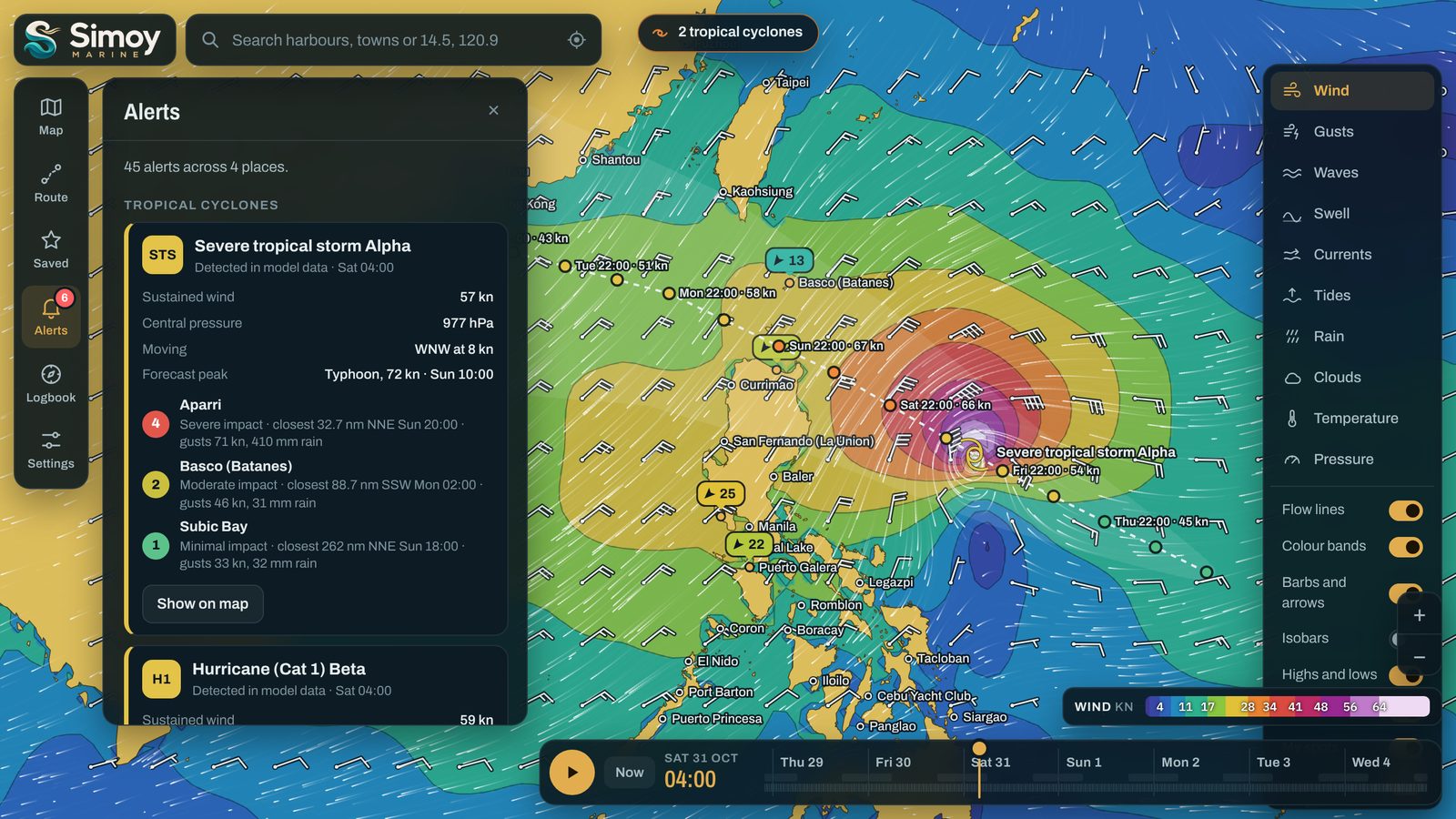Click the map alert marker labeled 22

point(748,544)
